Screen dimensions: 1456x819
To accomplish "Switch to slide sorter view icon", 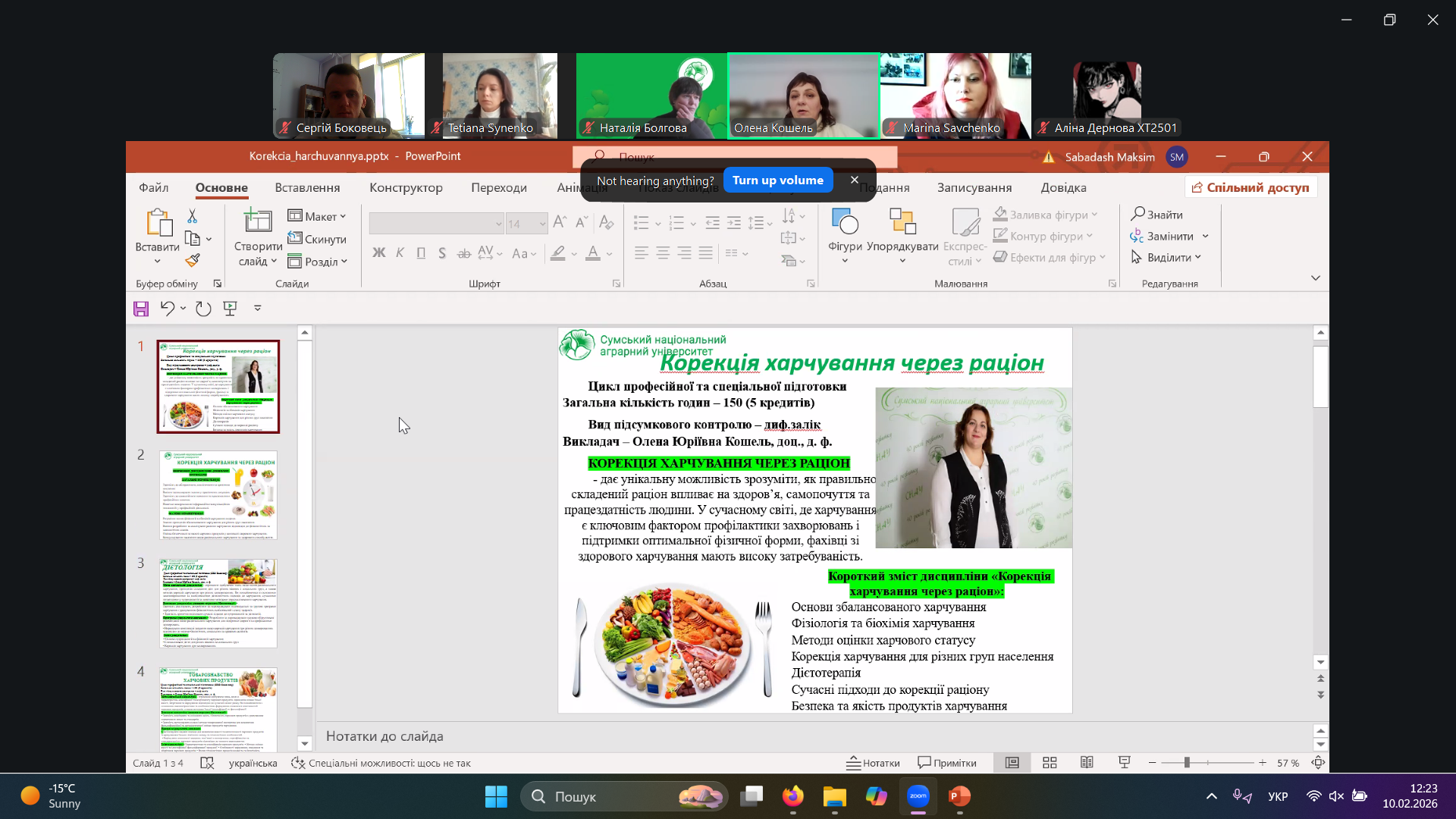I will 1050,763.
